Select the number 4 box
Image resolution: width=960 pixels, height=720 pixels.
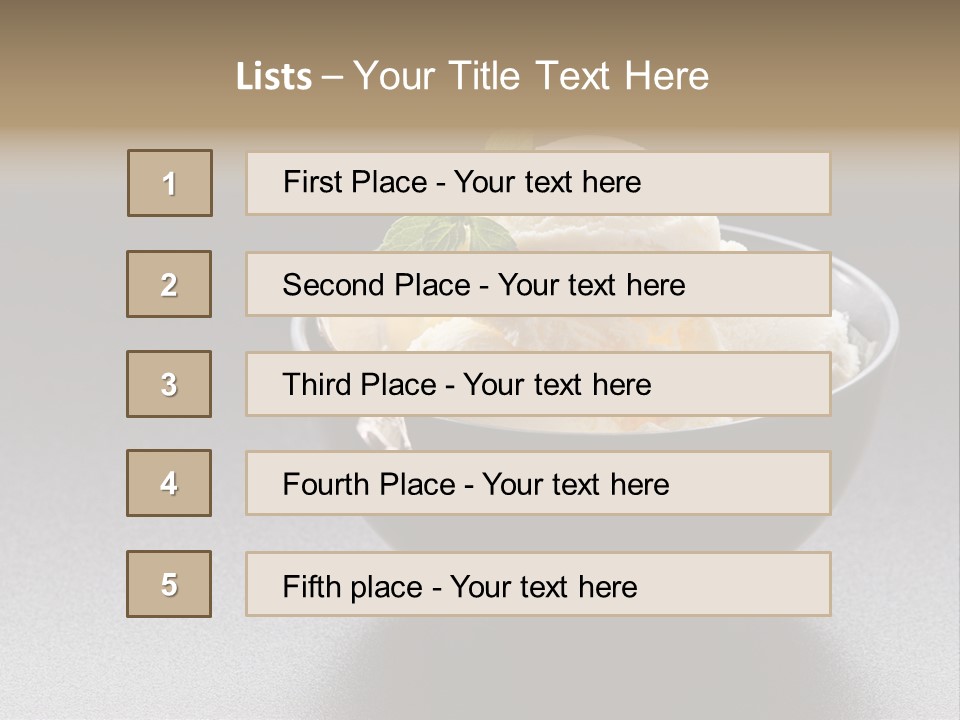(x=169, y=483)
